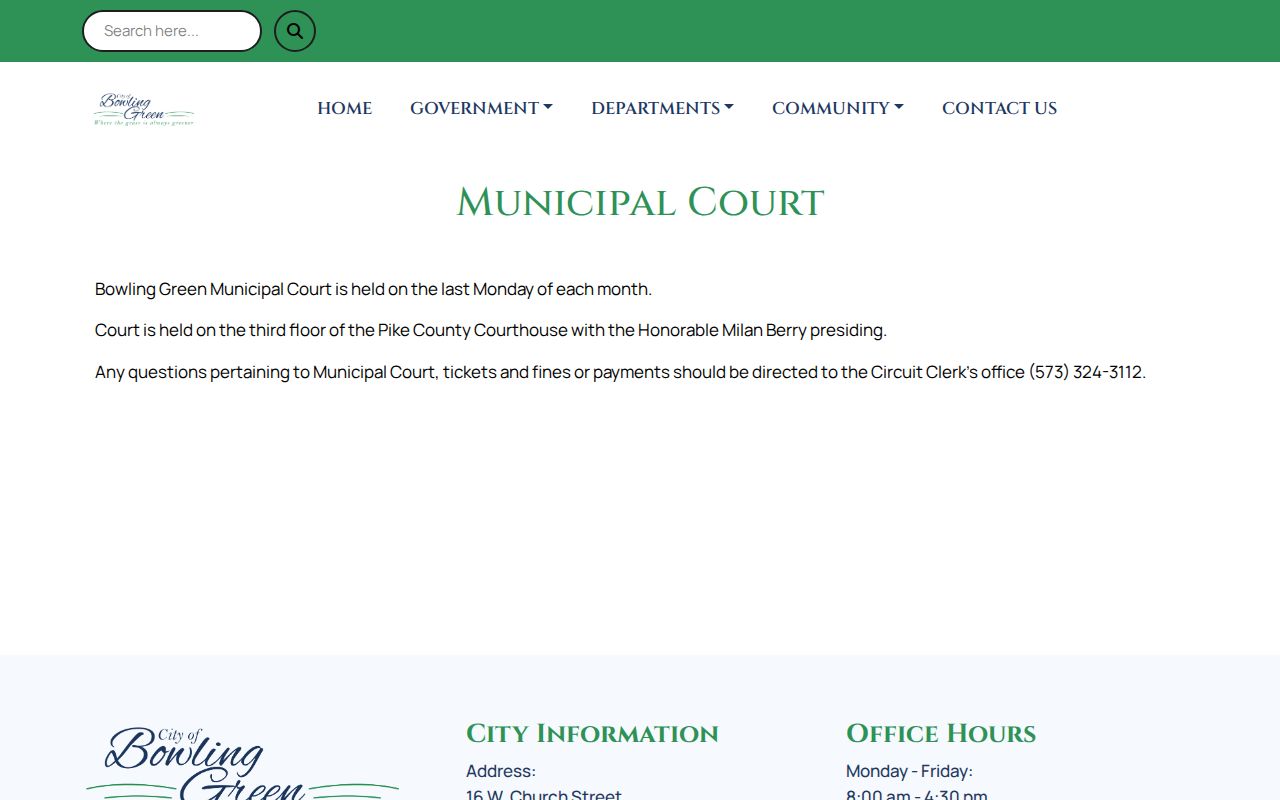Click the sentence about last Monday court
Image resolution: width=1280 pixels, height=800 pixels.
[x=373, y=289]
